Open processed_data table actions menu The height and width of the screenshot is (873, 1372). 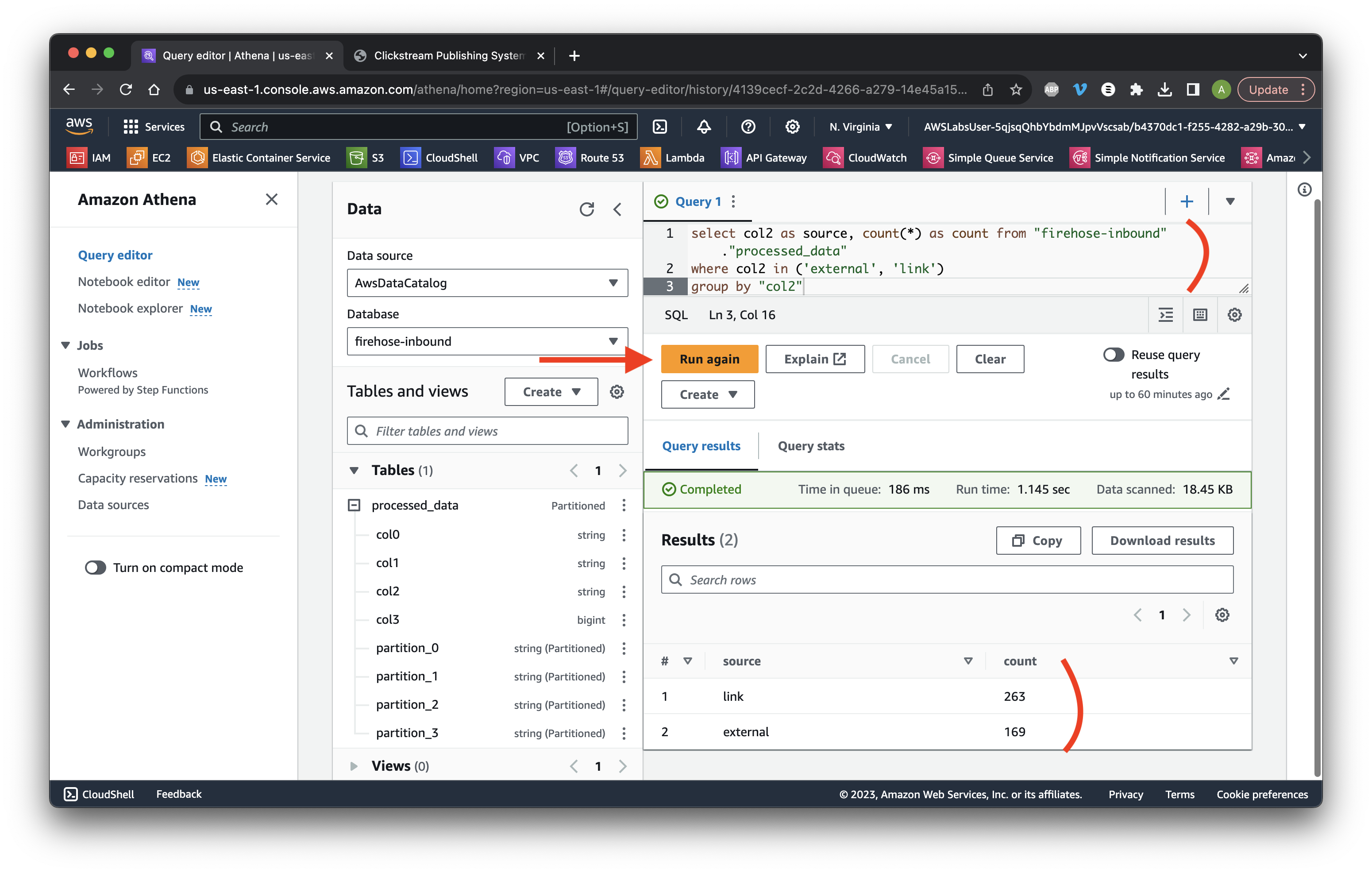click(x=624, y=505)
